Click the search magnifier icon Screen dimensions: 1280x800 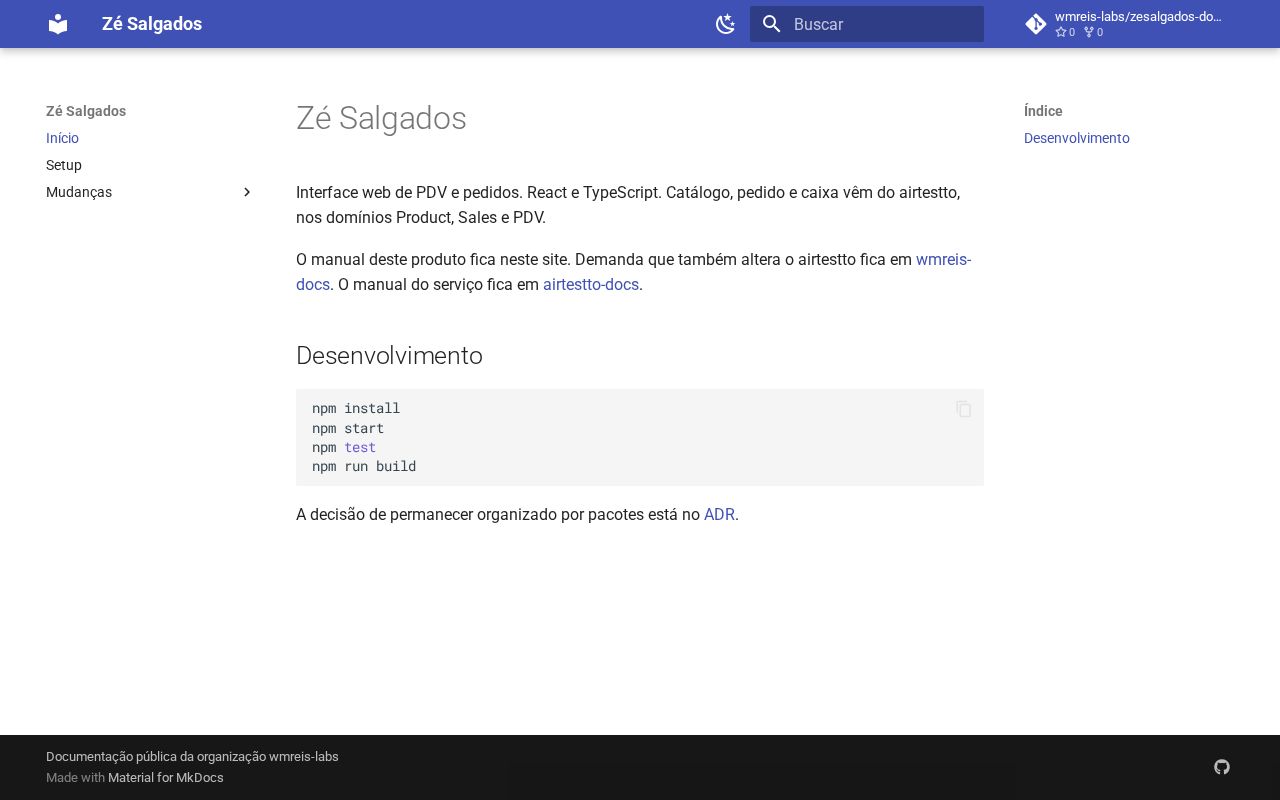point(771,24)
